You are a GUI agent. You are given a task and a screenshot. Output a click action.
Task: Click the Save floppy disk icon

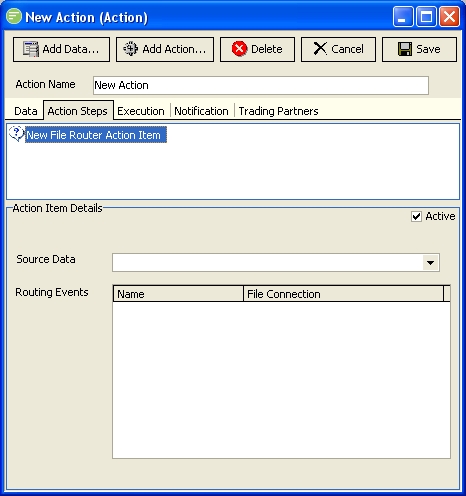click(405, 49)
